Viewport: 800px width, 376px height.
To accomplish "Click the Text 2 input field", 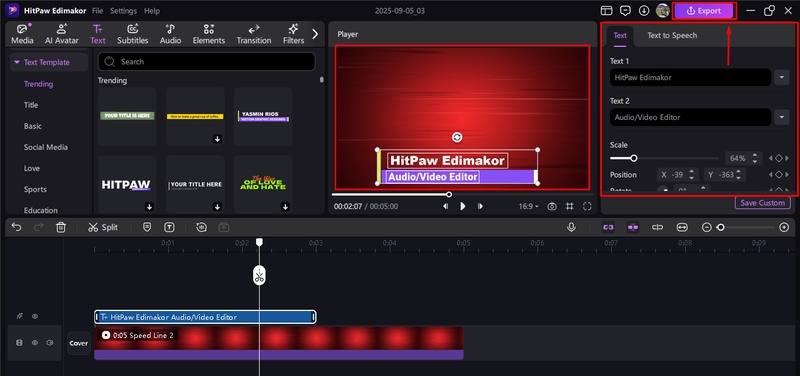I will [690, 117].
